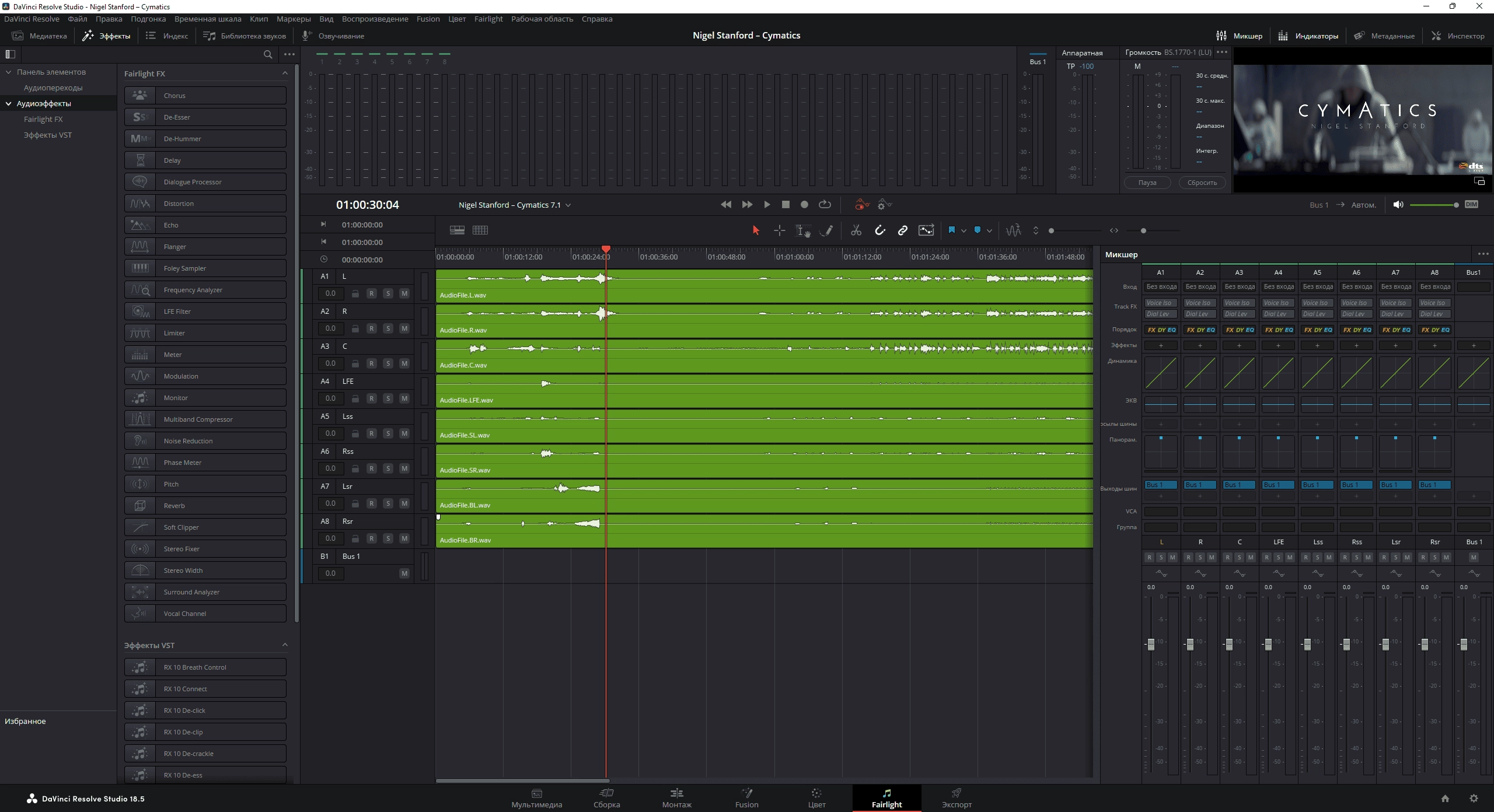Open the marker color dropdown arrow
The width and height of the screenshot is (1494, 812).
click(x=989, y=230)
